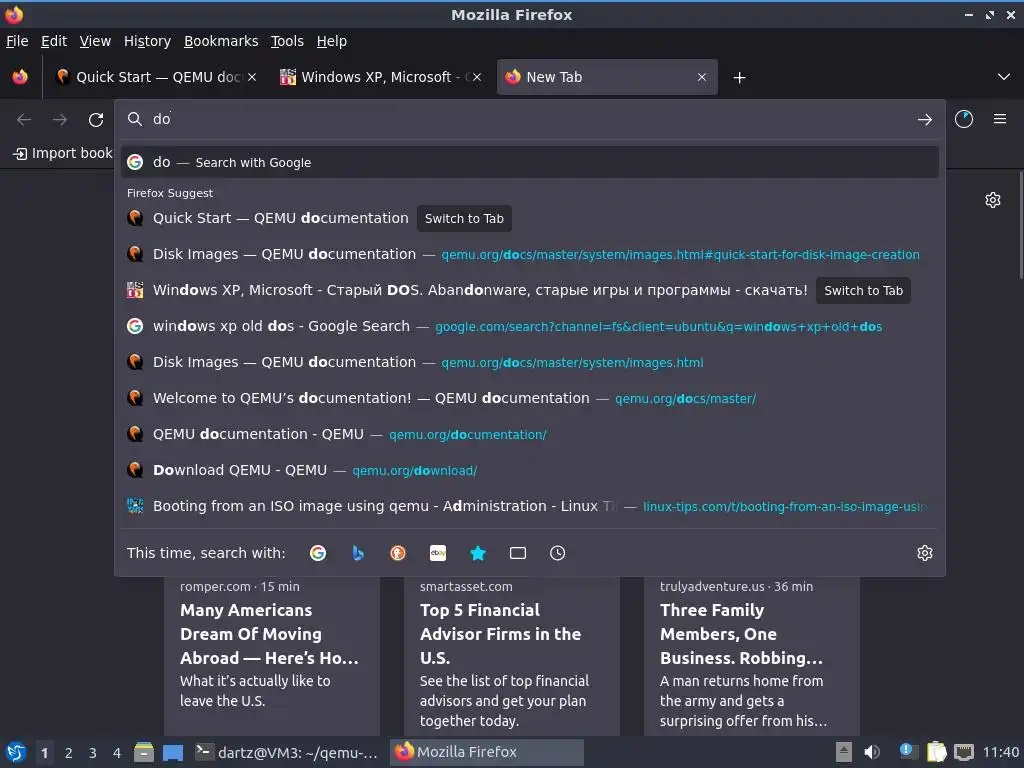
Task: Click the address bar text field
Action: (529, 119)
